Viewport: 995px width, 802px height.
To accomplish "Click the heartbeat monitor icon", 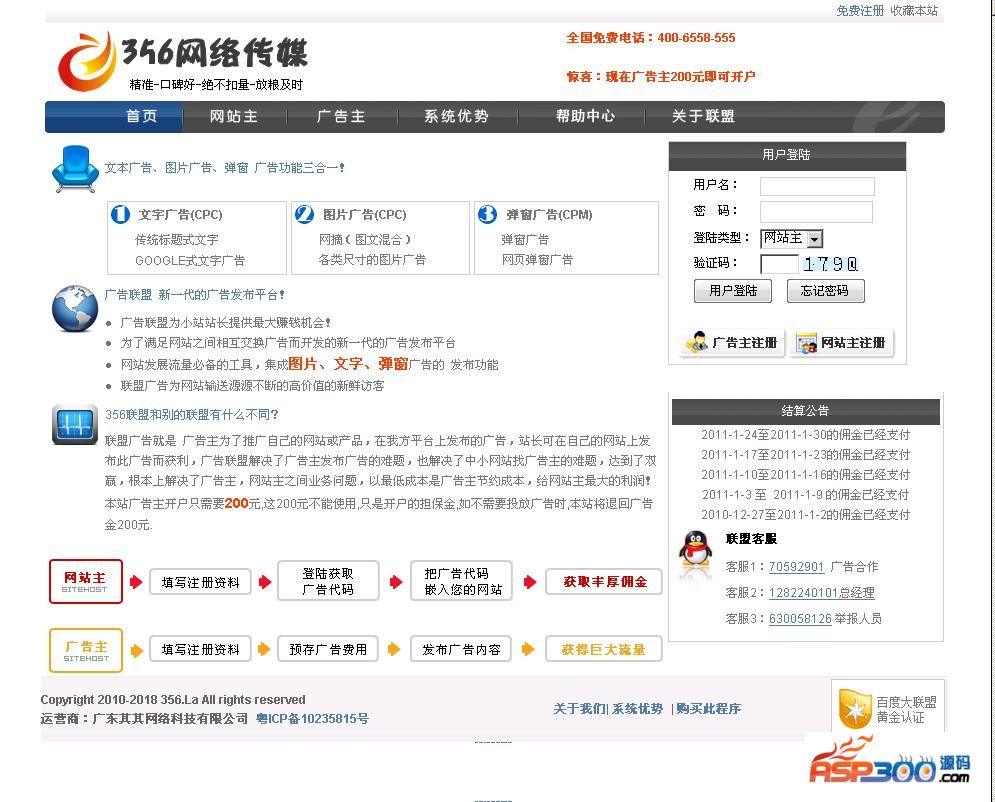I will point(75,424).
